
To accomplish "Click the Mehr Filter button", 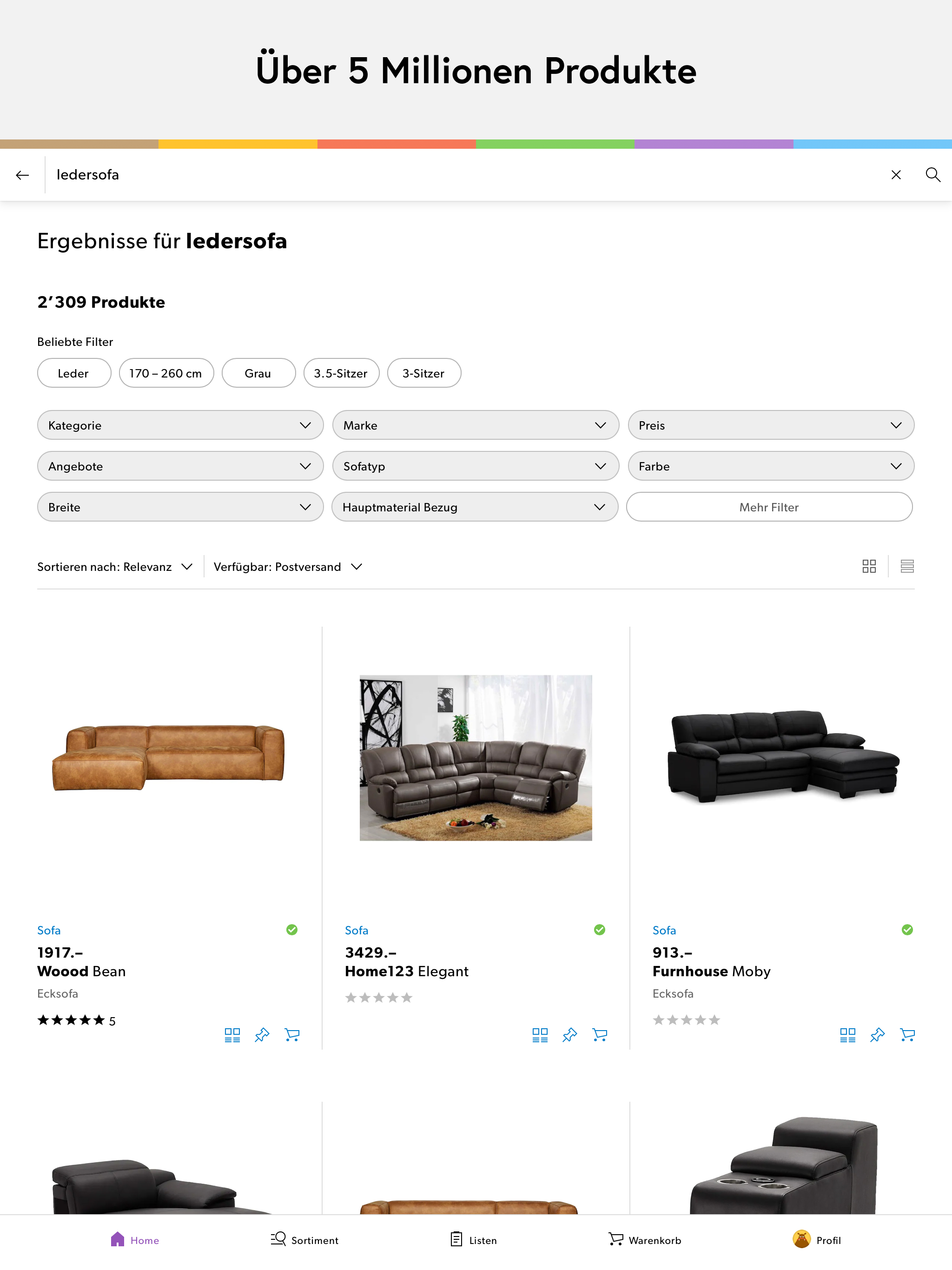I will click(x=769, y=507).
